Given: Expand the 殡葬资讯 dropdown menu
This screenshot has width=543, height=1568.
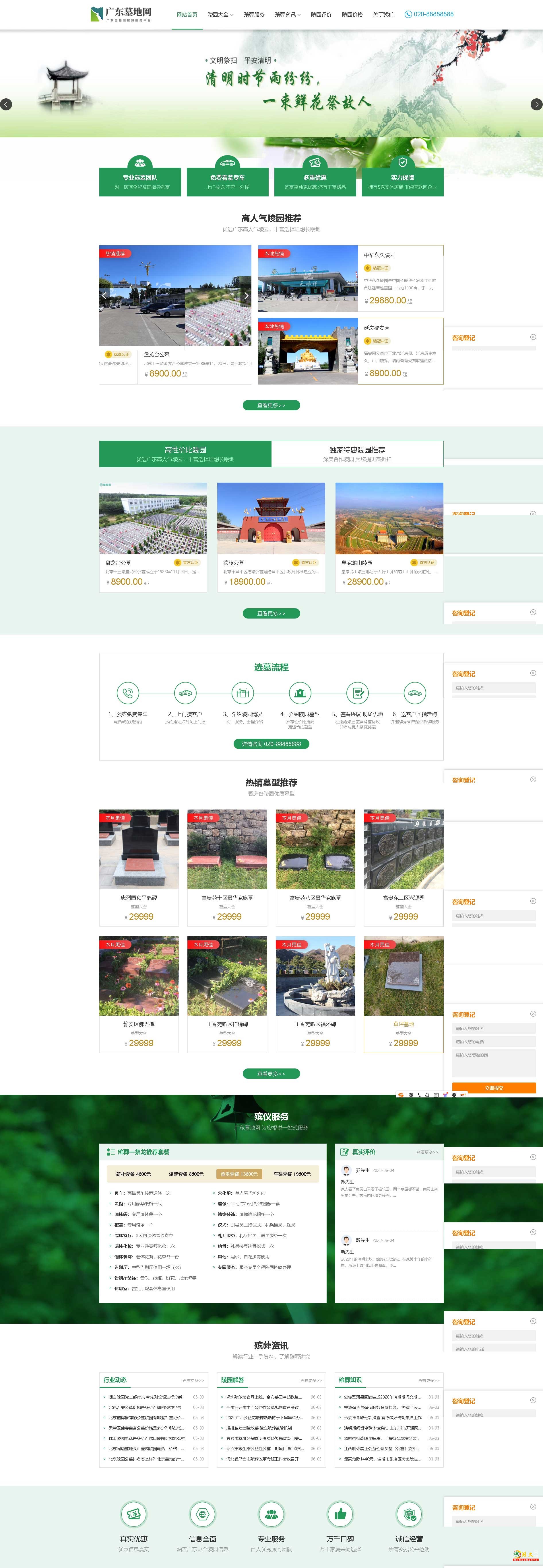Looking at the screenshot, I should pos(286,14).
